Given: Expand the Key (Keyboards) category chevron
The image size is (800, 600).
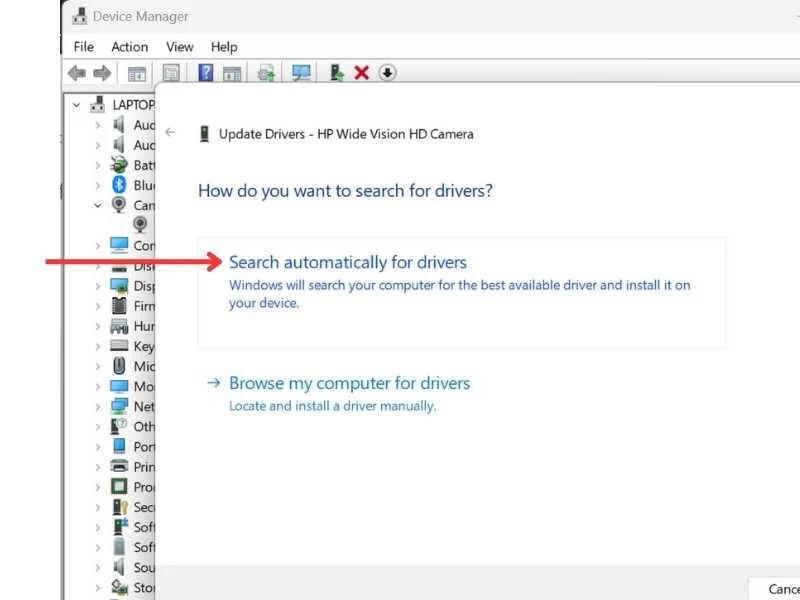Looking at the screenshot, I should pyautogui.click(x=97, y=346).
